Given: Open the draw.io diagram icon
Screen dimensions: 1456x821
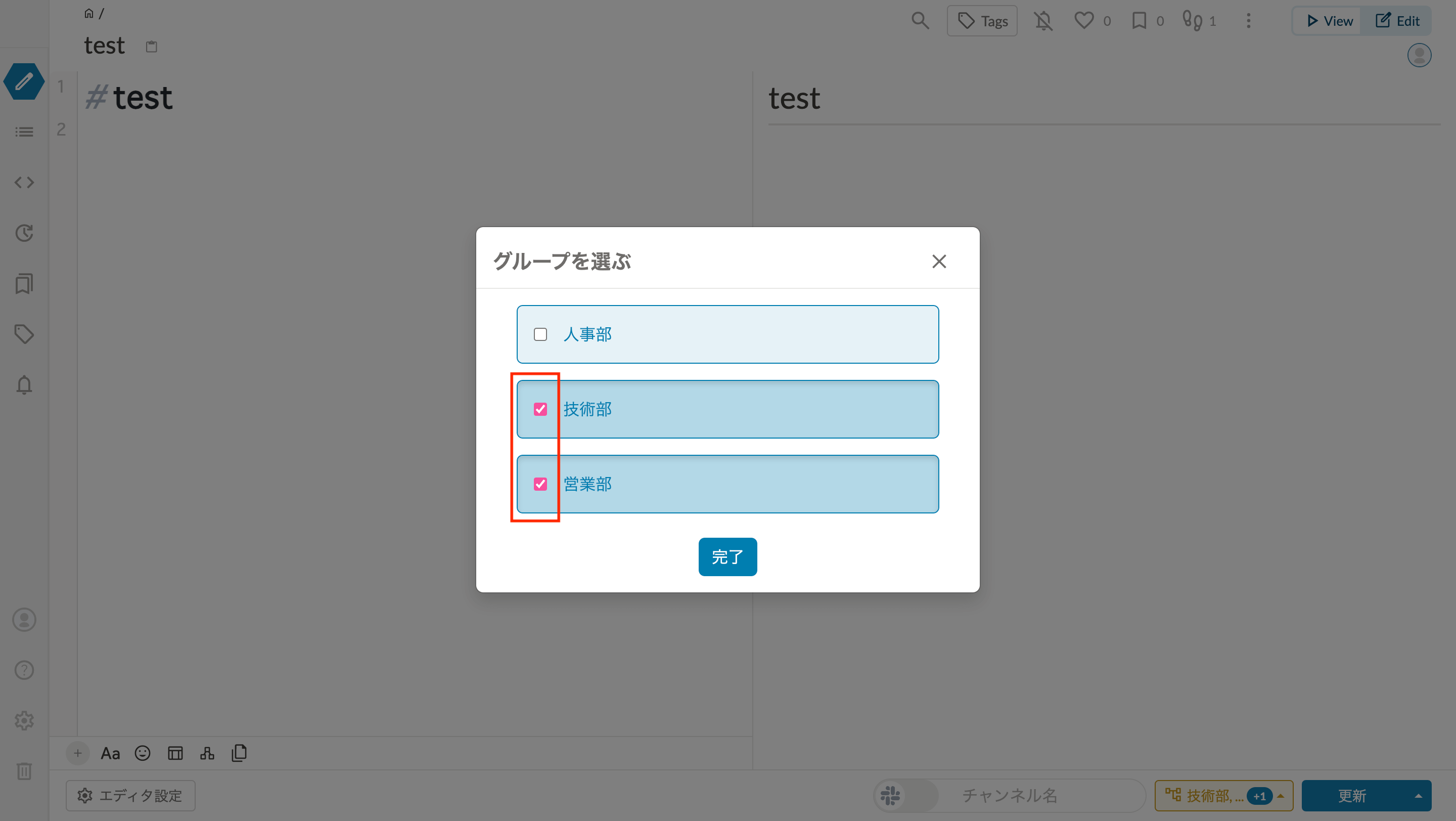Looking at the screenshot, I should pyautogui.click(x=207, y=753).
